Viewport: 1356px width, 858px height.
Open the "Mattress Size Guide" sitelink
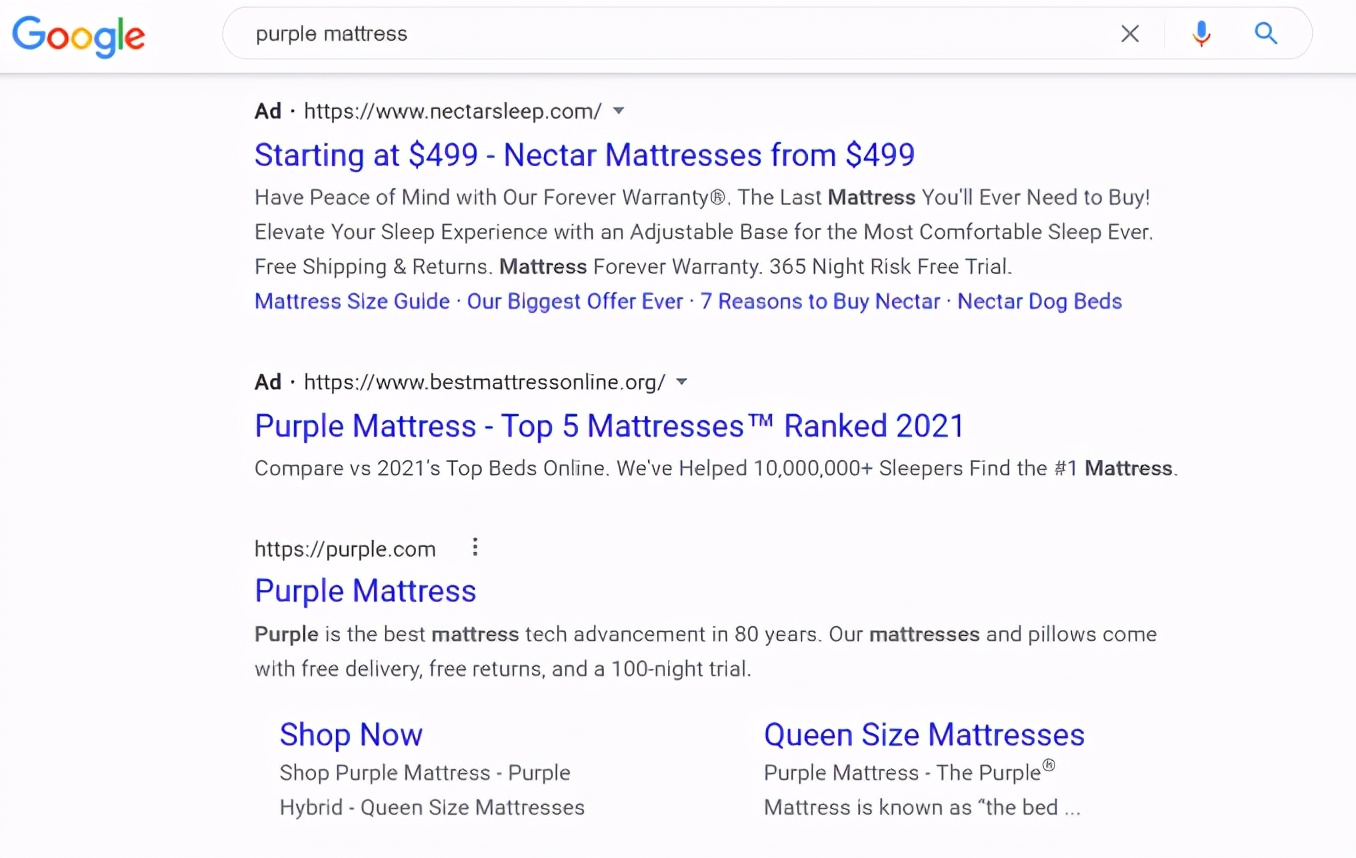(x=352, y=302)
